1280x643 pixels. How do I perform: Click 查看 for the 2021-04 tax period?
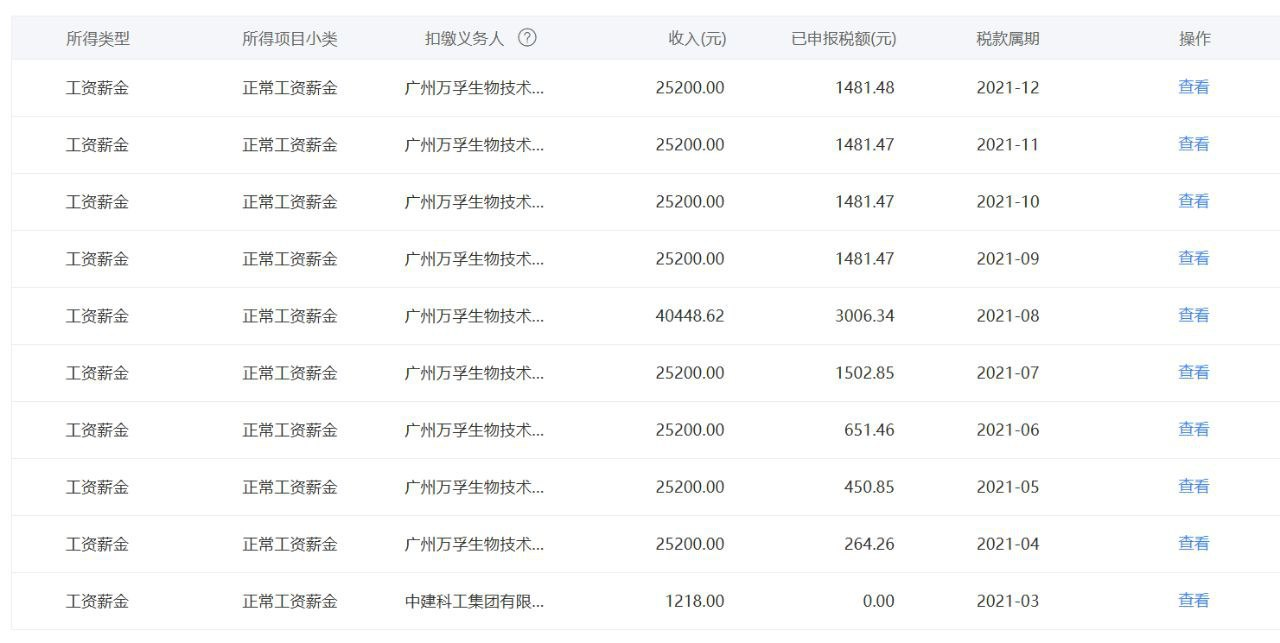pyautogui.click(x=1194, y=543)
